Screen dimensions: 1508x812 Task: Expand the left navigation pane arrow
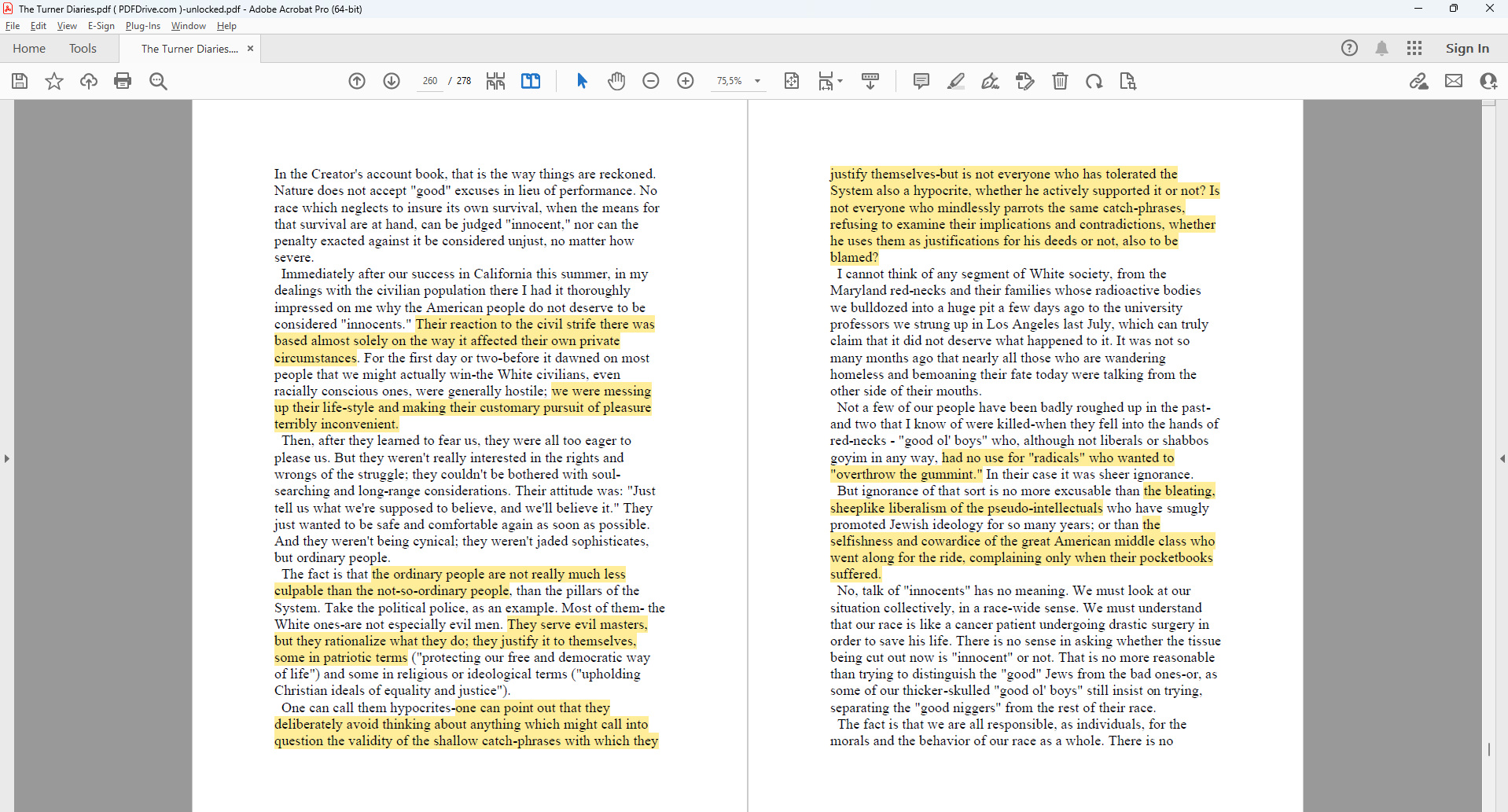(x=7, y=458)
